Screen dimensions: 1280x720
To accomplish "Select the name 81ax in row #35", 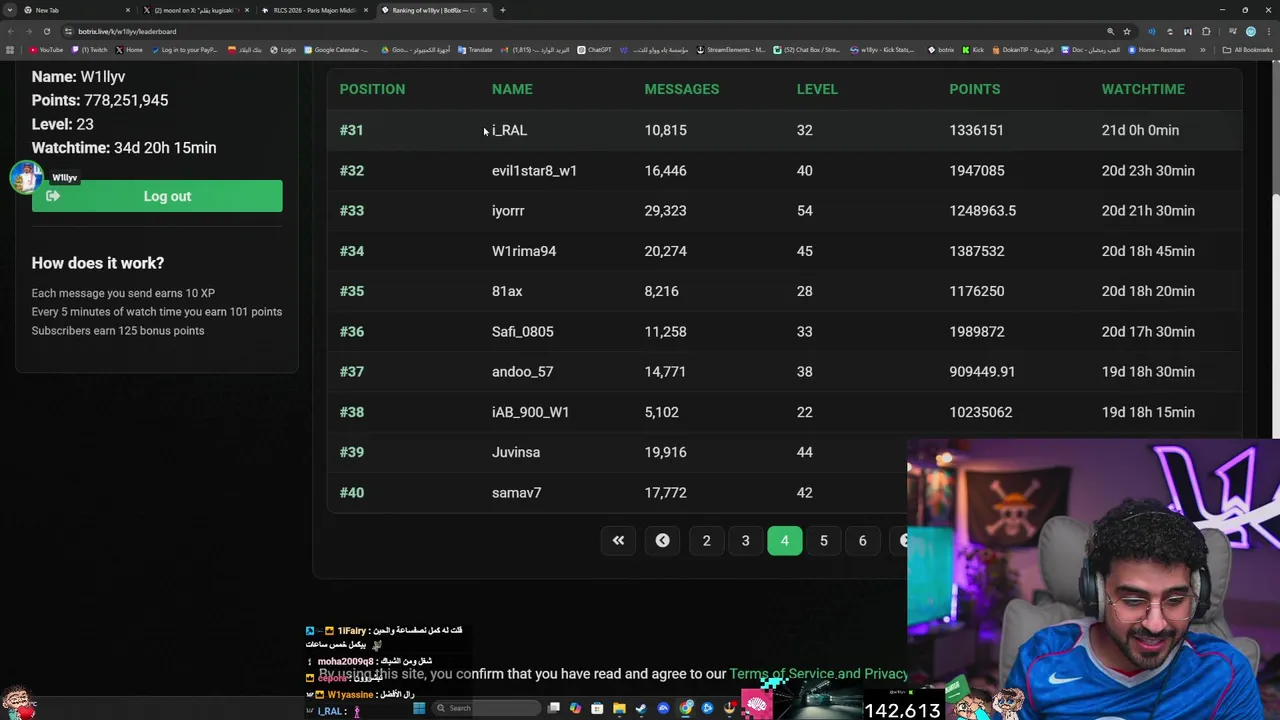I will click(x=507, y=291).
